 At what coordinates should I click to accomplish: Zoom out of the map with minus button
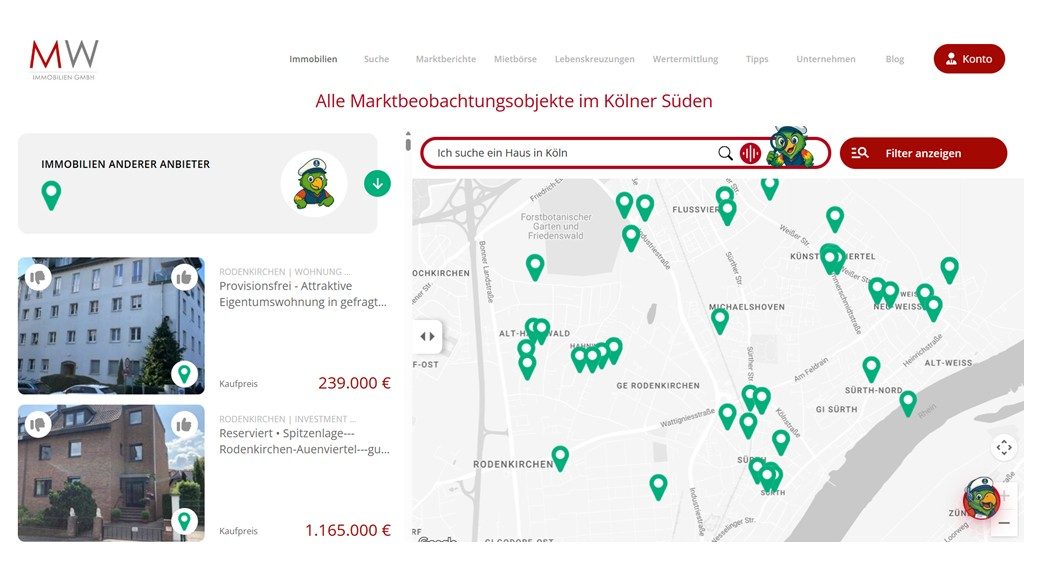point(1004,523)
